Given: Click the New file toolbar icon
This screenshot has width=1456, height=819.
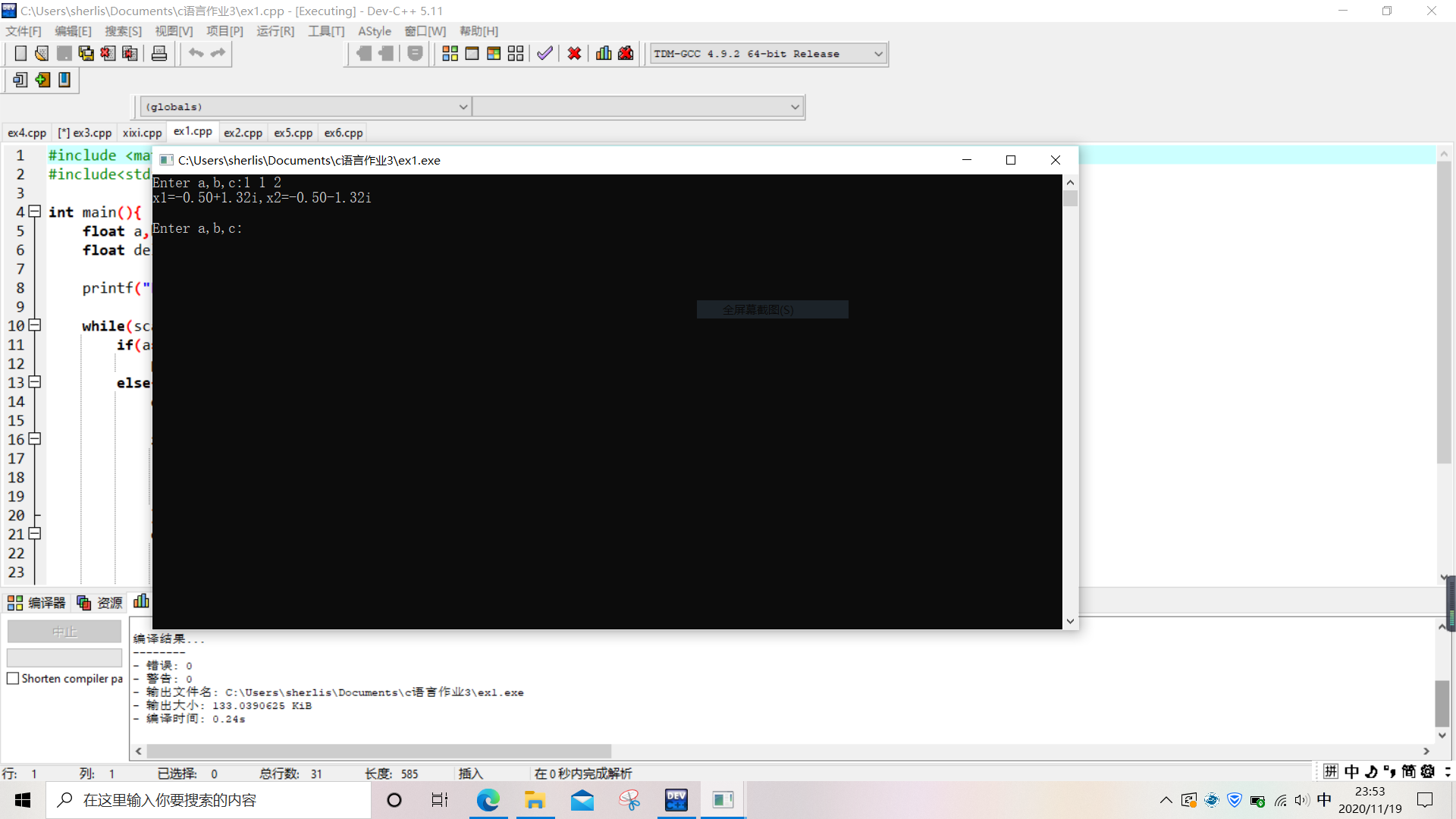Looking at the screenshot, I should (20, 53).
